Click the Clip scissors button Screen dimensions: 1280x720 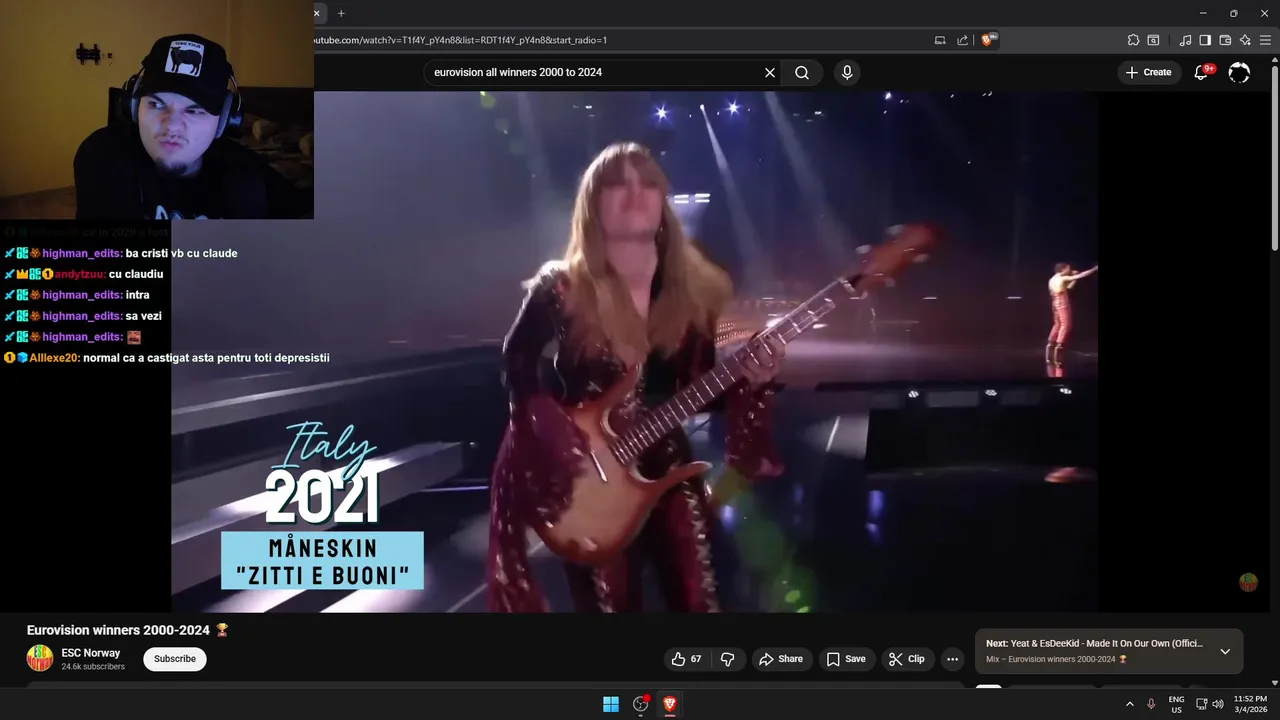[x=907, y=659]
